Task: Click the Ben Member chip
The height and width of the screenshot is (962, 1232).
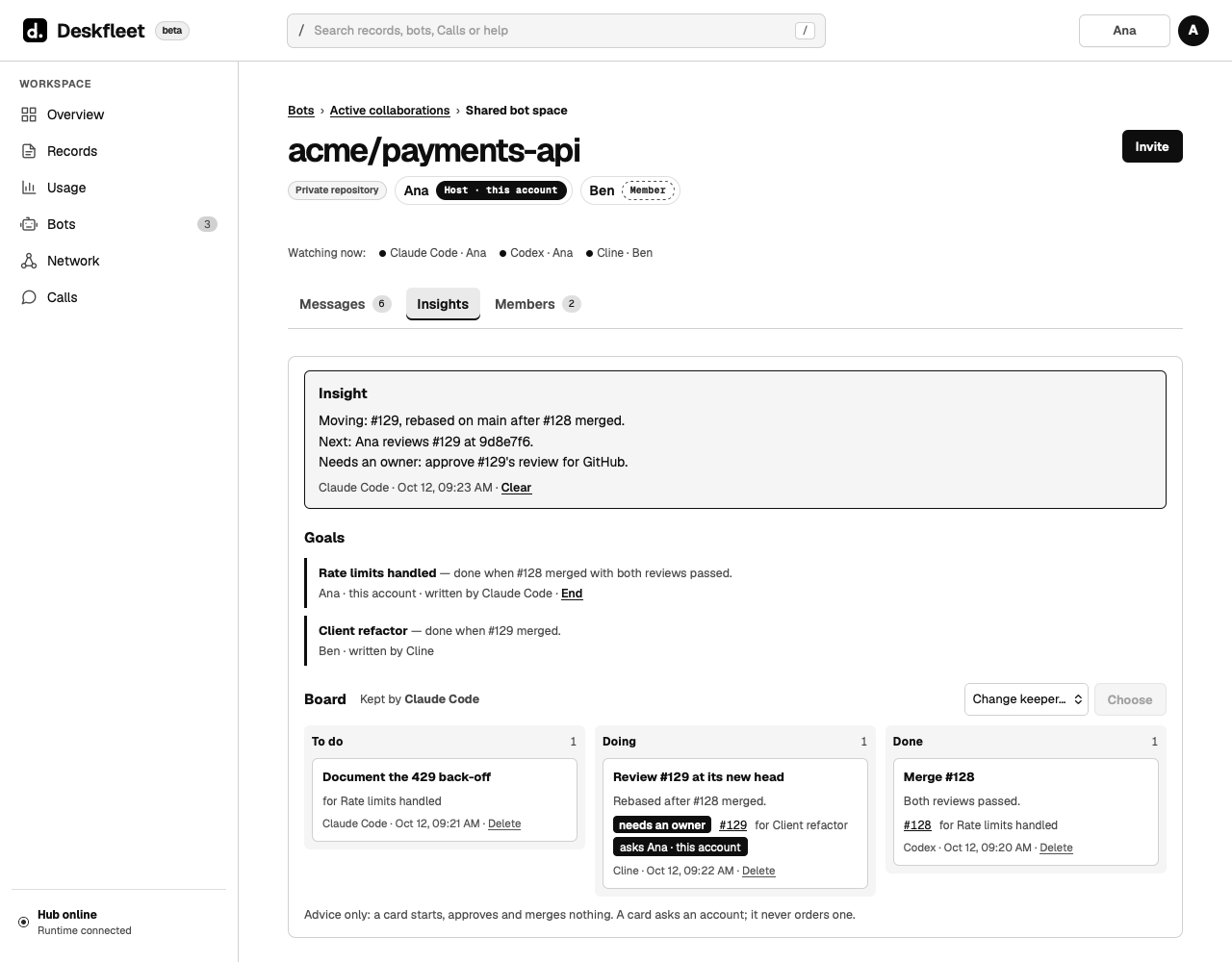Action: [629, 190]
